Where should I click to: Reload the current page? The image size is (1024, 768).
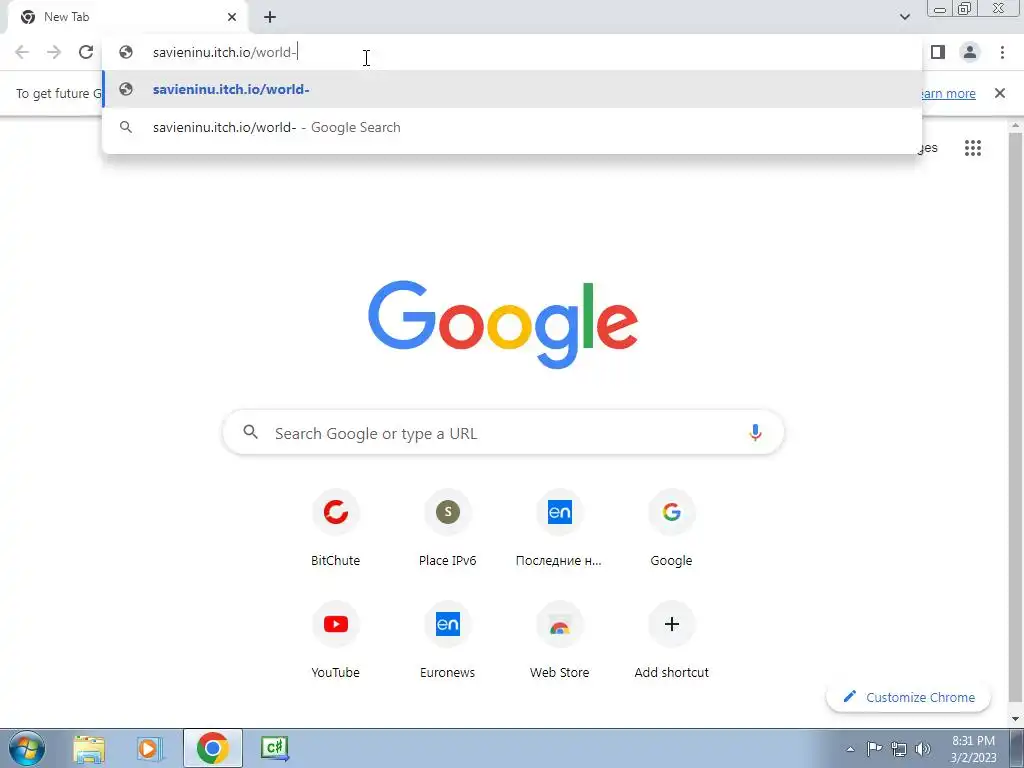[x=86, y=52]
